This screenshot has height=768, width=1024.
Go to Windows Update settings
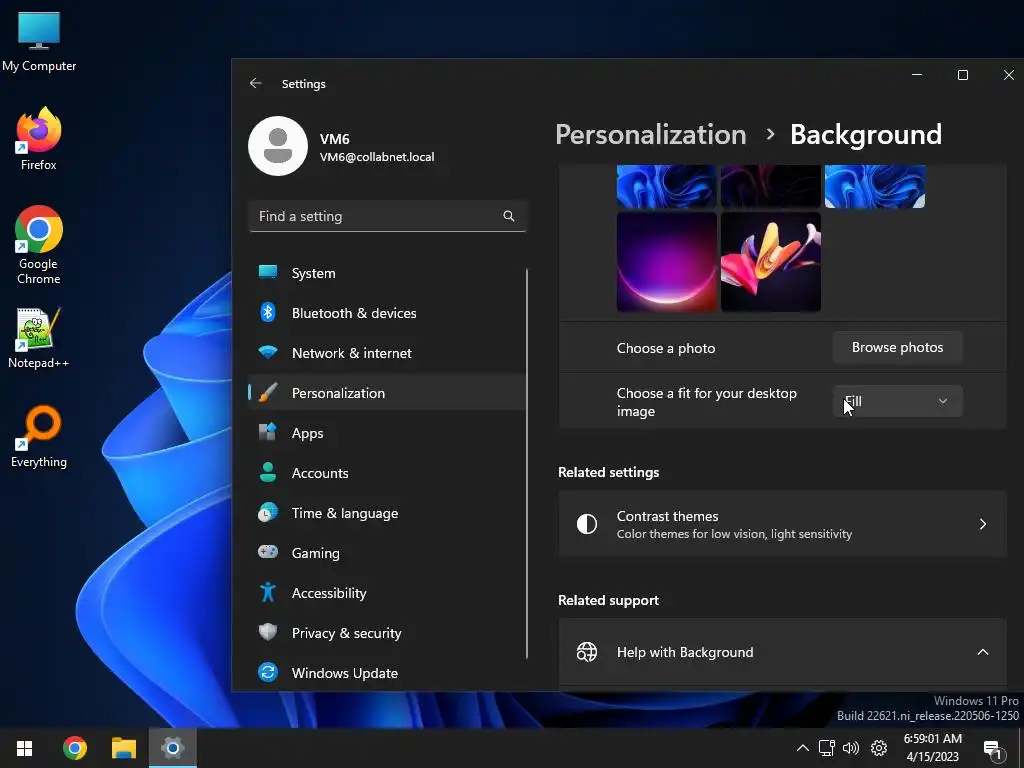coord(387,673)
